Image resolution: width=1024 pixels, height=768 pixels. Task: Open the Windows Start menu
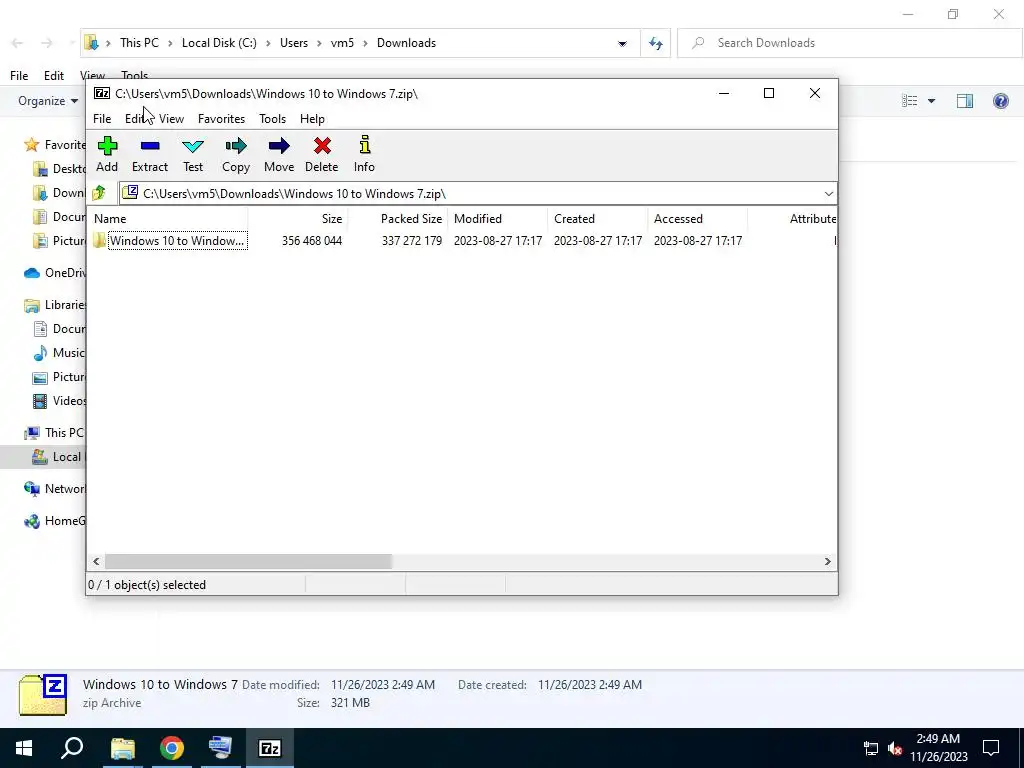pyautogui.click(x=24, y=748)
